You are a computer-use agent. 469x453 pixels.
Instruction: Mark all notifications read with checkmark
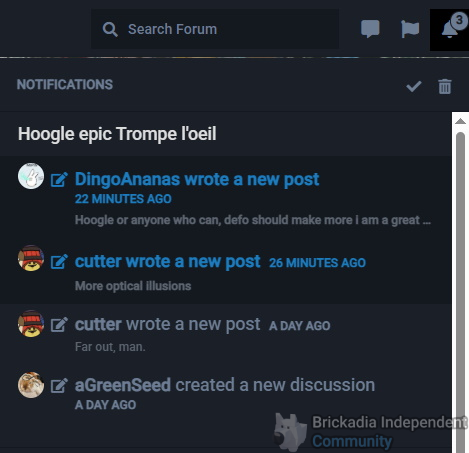point(414,86)
